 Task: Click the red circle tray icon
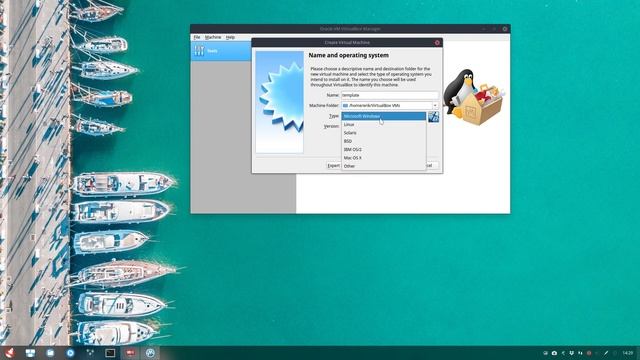589,353
